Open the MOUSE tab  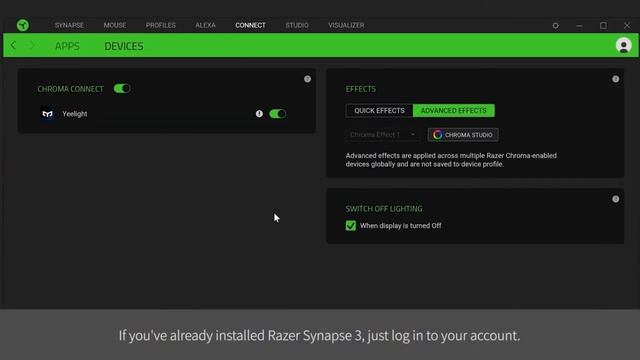pyautogui.click(x=115, y=25)
